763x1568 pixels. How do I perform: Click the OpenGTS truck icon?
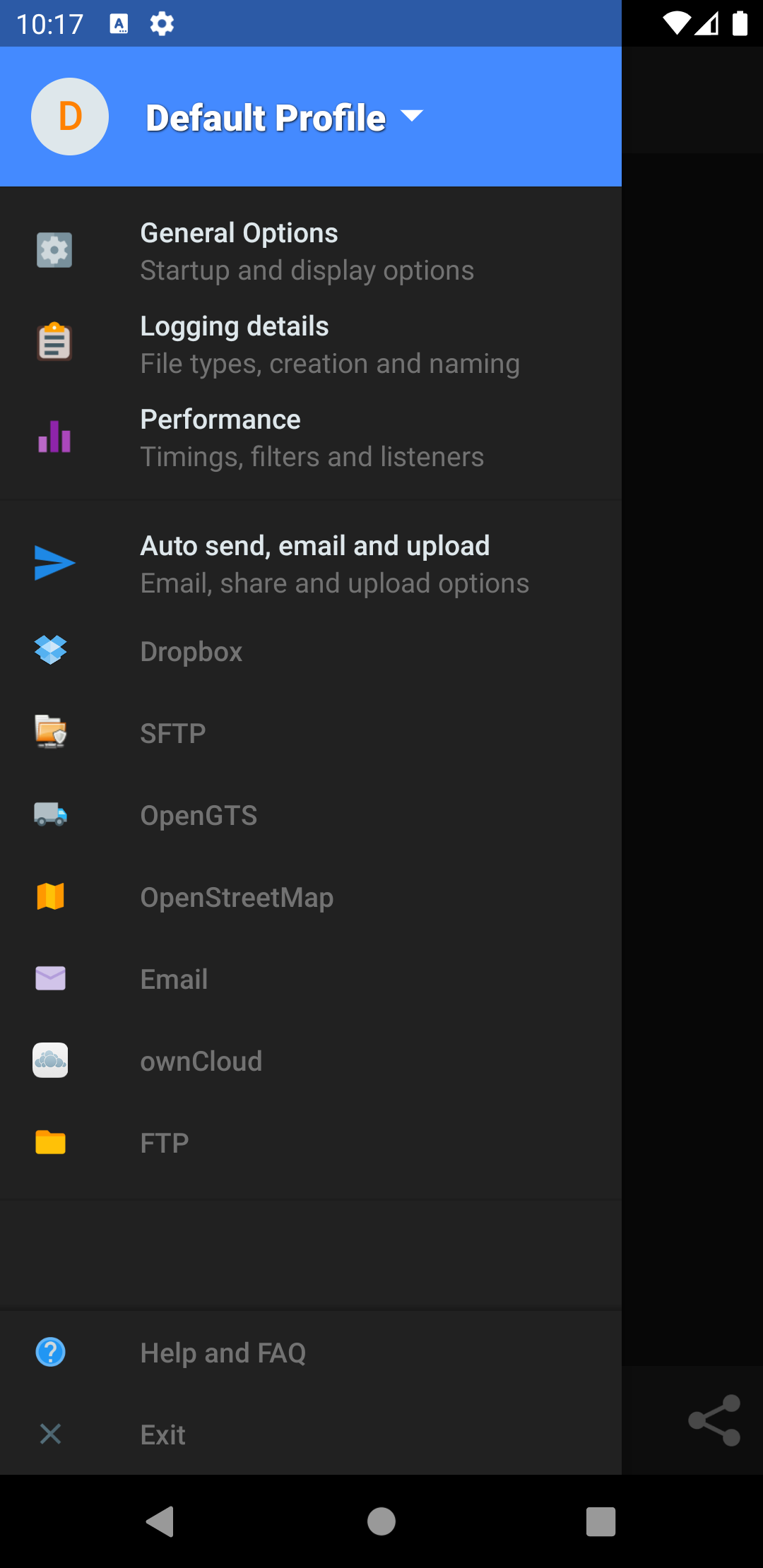51,814
